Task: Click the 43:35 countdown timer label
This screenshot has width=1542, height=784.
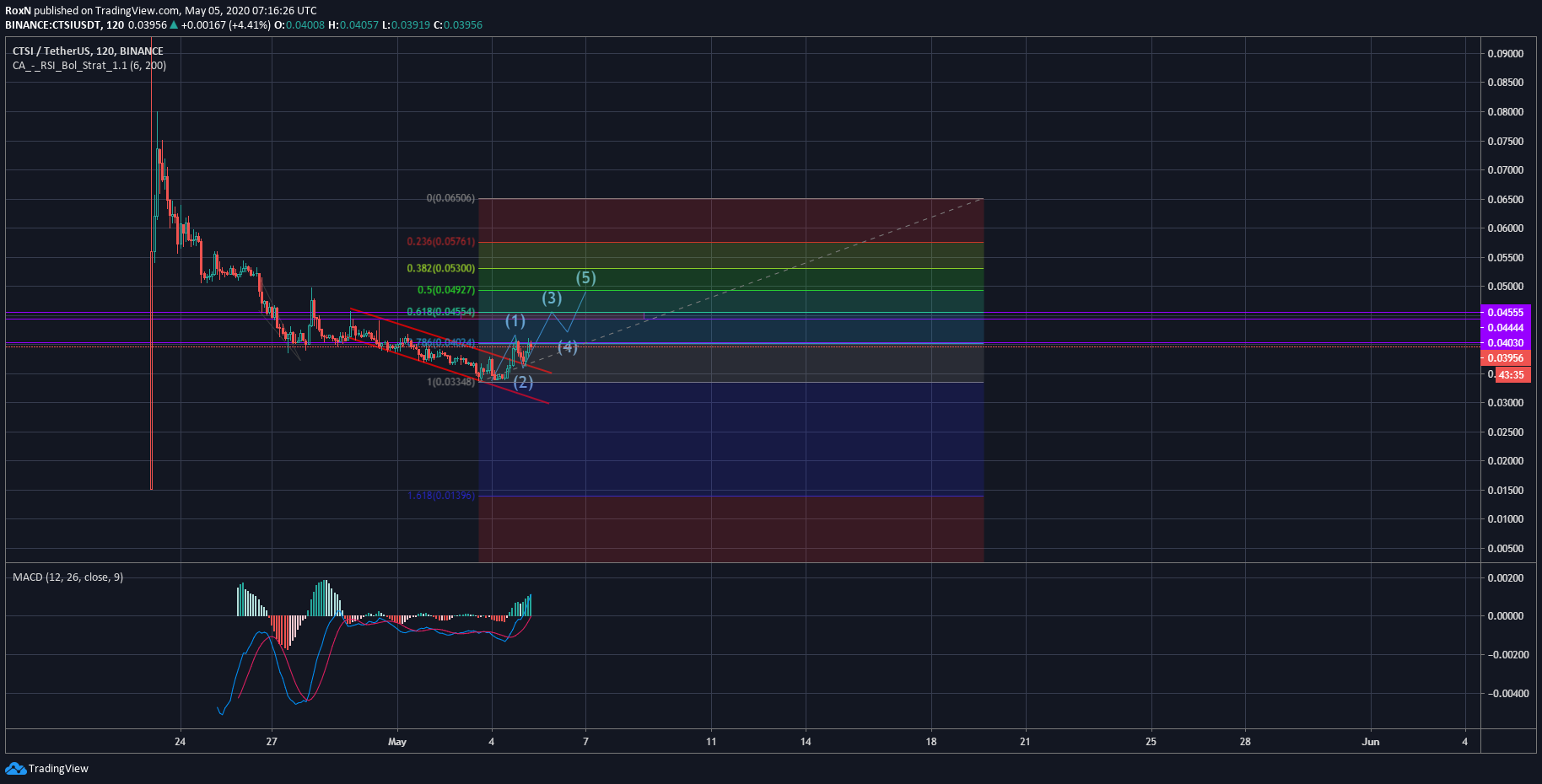Action: point(1512,374)
